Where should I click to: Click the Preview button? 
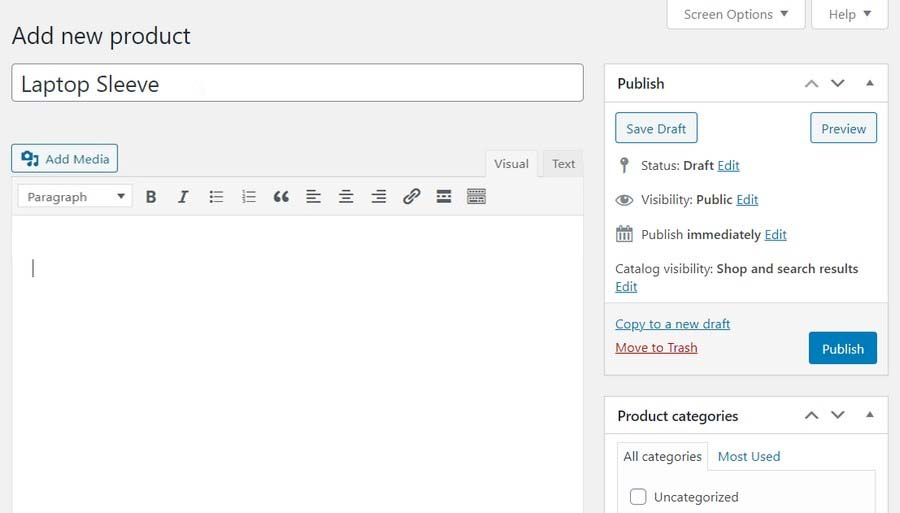tap(843, 128)
